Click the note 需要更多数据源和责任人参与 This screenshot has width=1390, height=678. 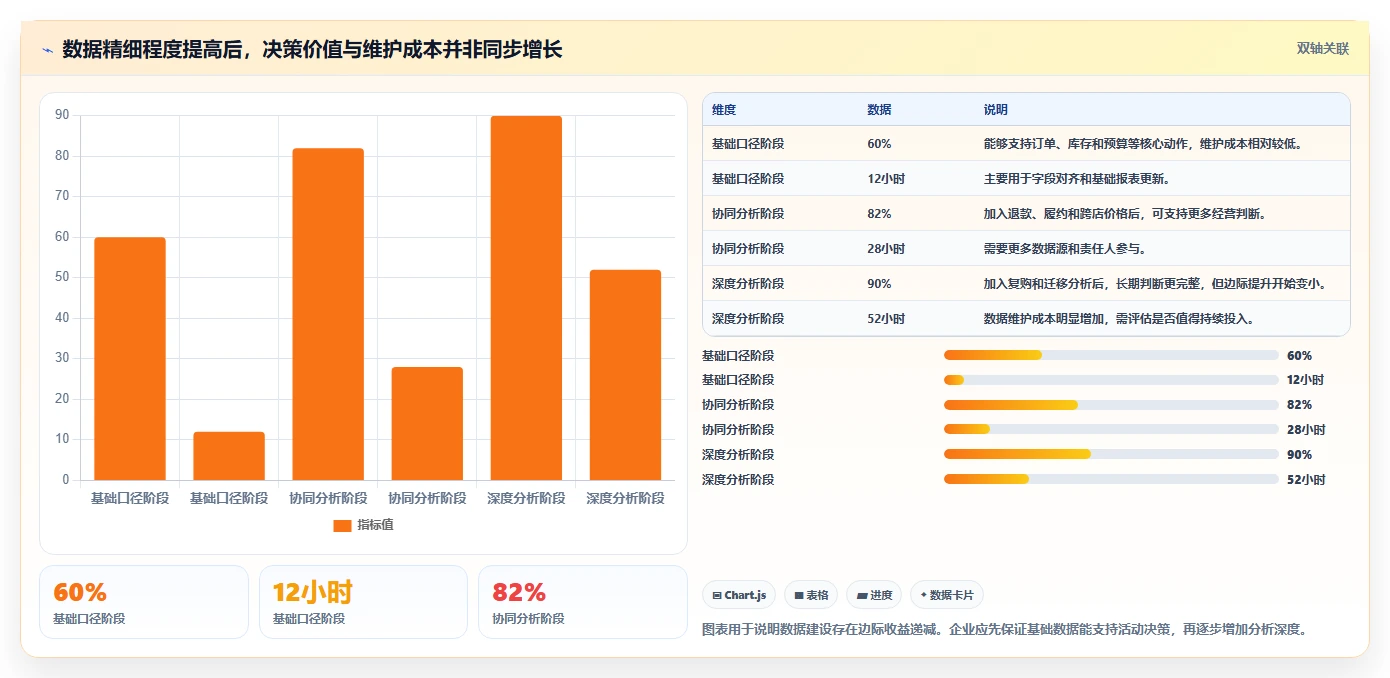pos(1065,249)
